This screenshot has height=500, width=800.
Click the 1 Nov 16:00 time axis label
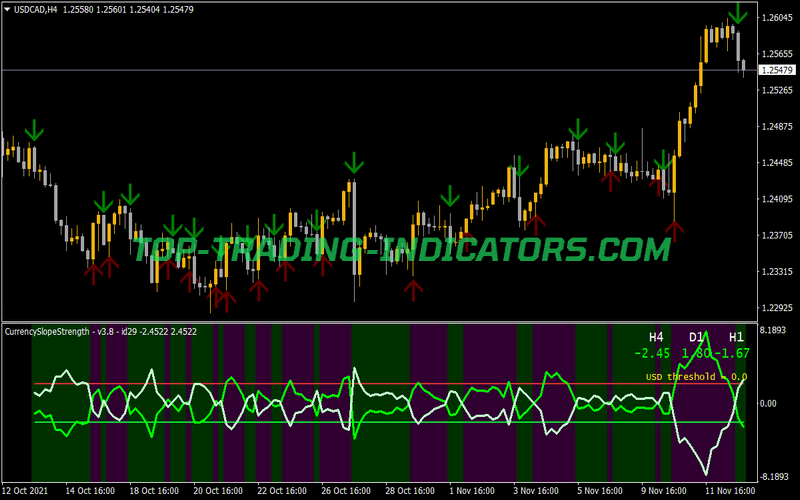[x=472, y=491]
